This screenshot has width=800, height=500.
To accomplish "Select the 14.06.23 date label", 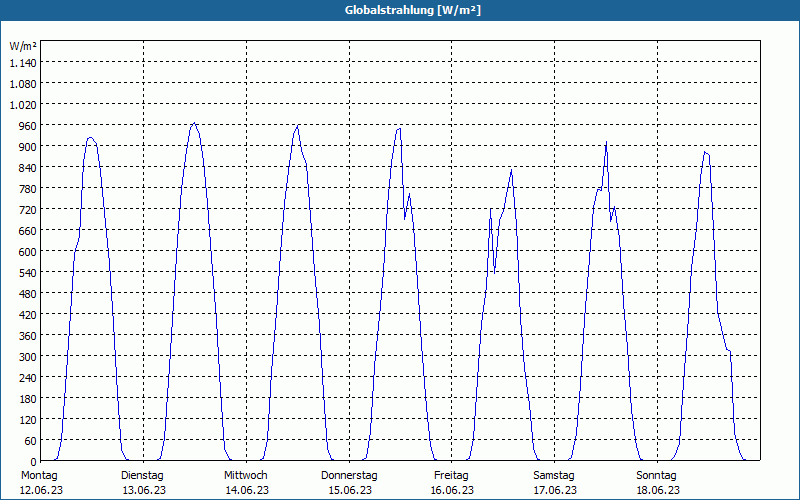I will [x=247, y=490].
